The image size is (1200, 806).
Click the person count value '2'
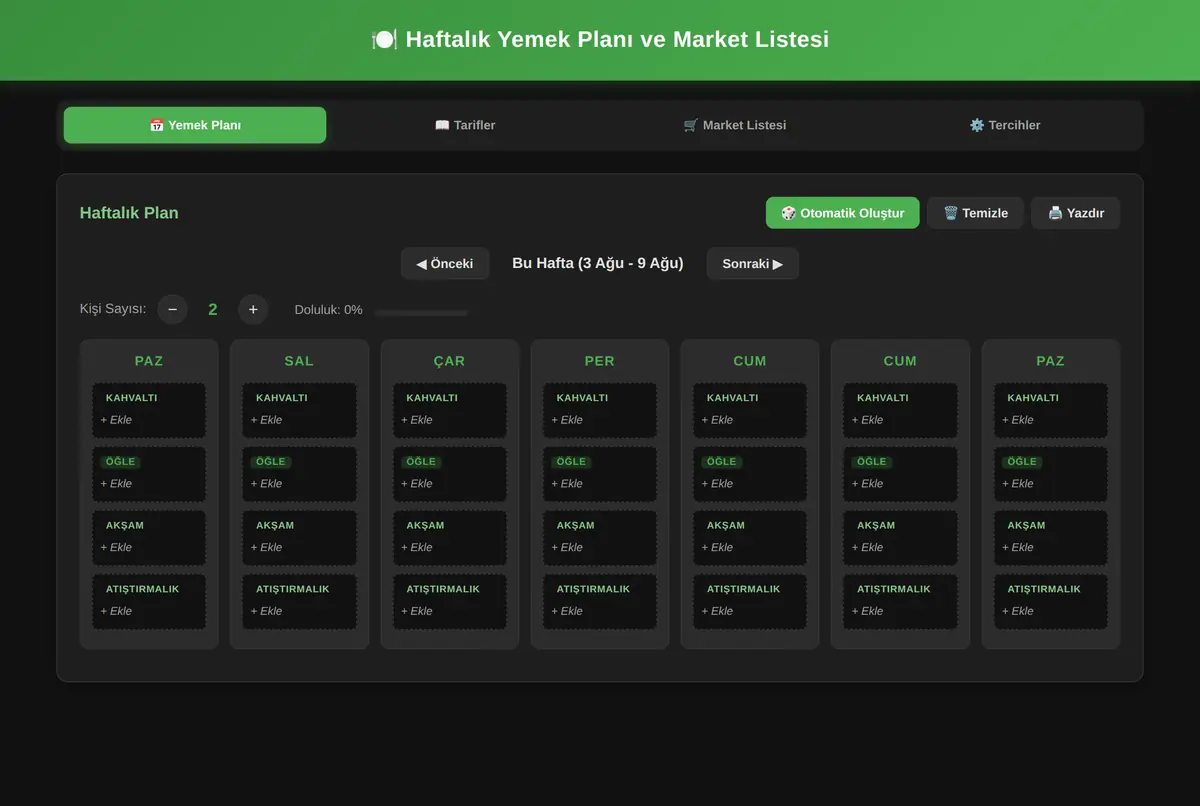click(212, 310)
